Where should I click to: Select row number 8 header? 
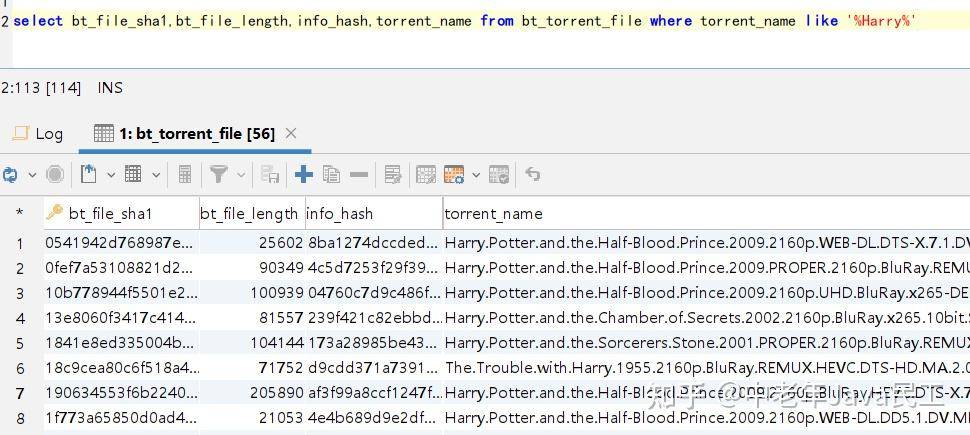pos(20,419)
